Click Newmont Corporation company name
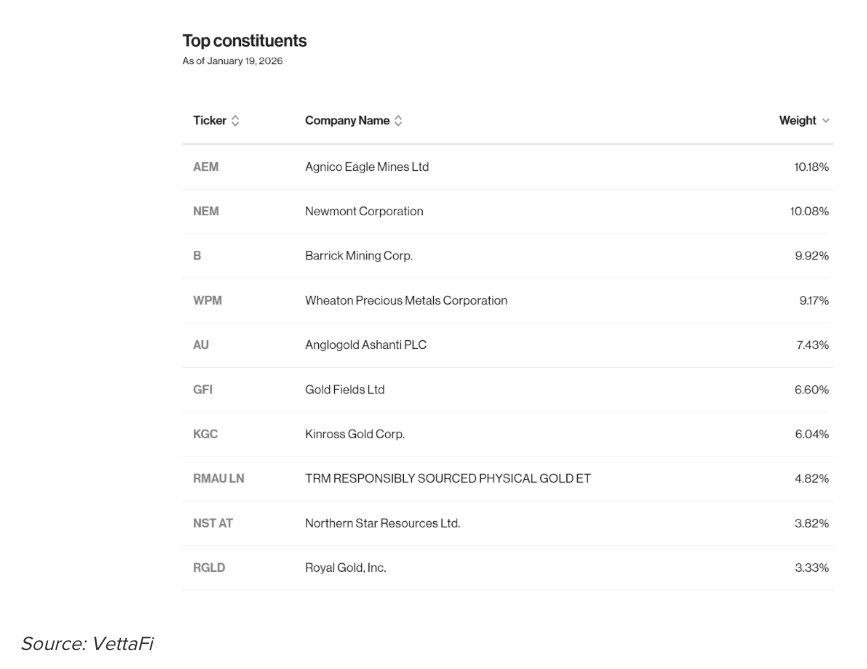 364,211
